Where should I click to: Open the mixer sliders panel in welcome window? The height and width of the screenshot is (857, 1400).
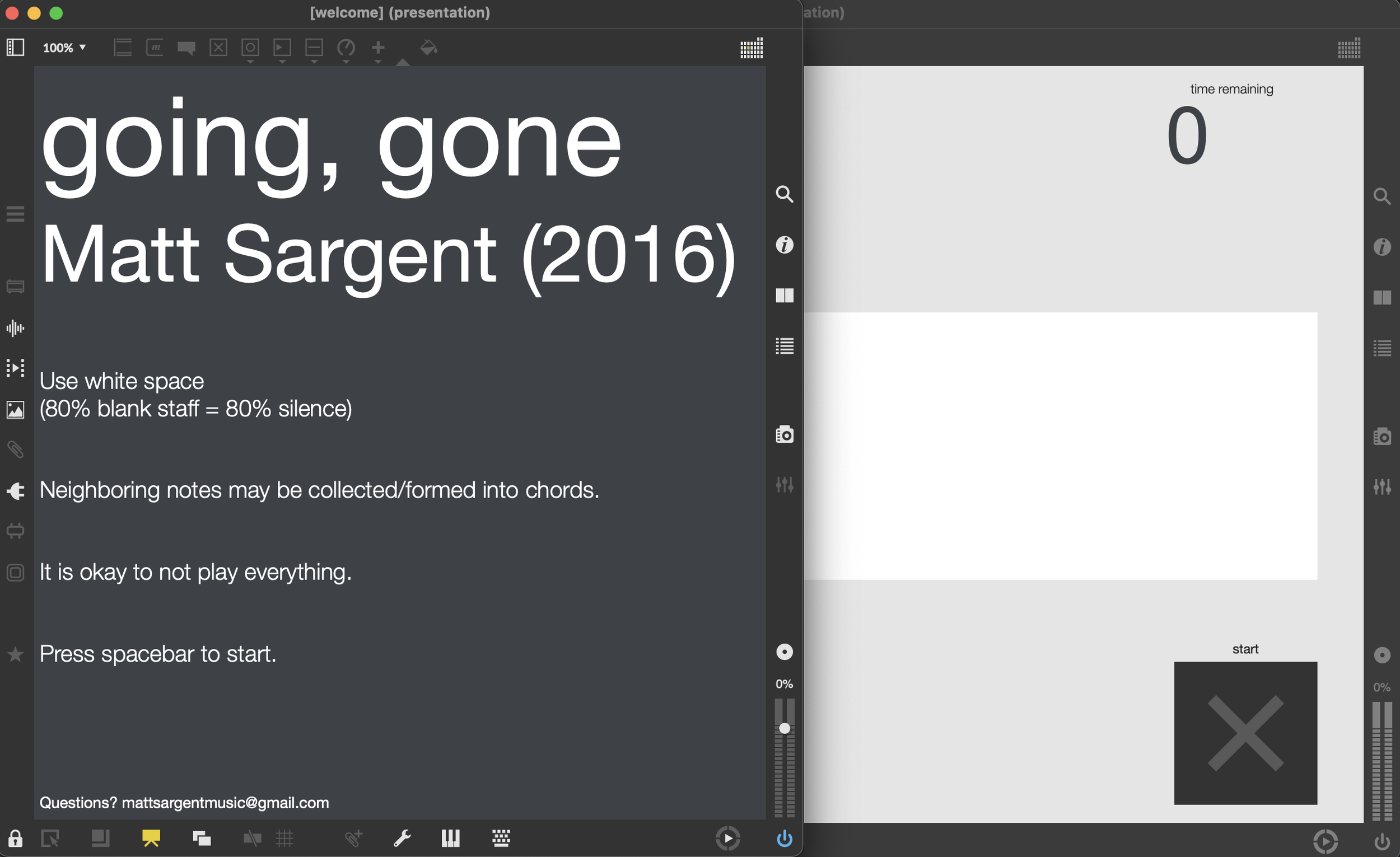[784, 484]
